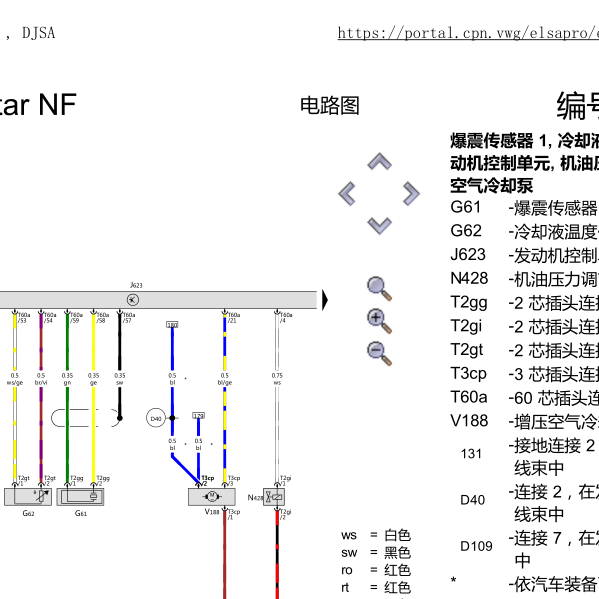The image size is (599, 599).
Task: Click the 电路图 heading
Action: tap(330, 106)
